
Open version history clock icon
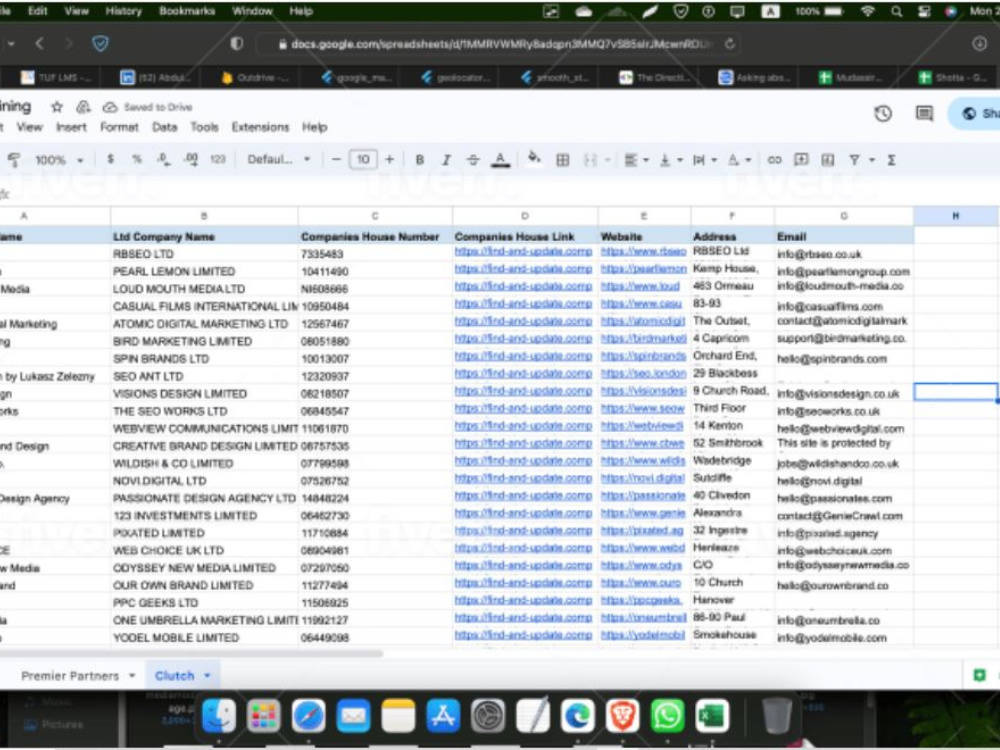point(883,114)
